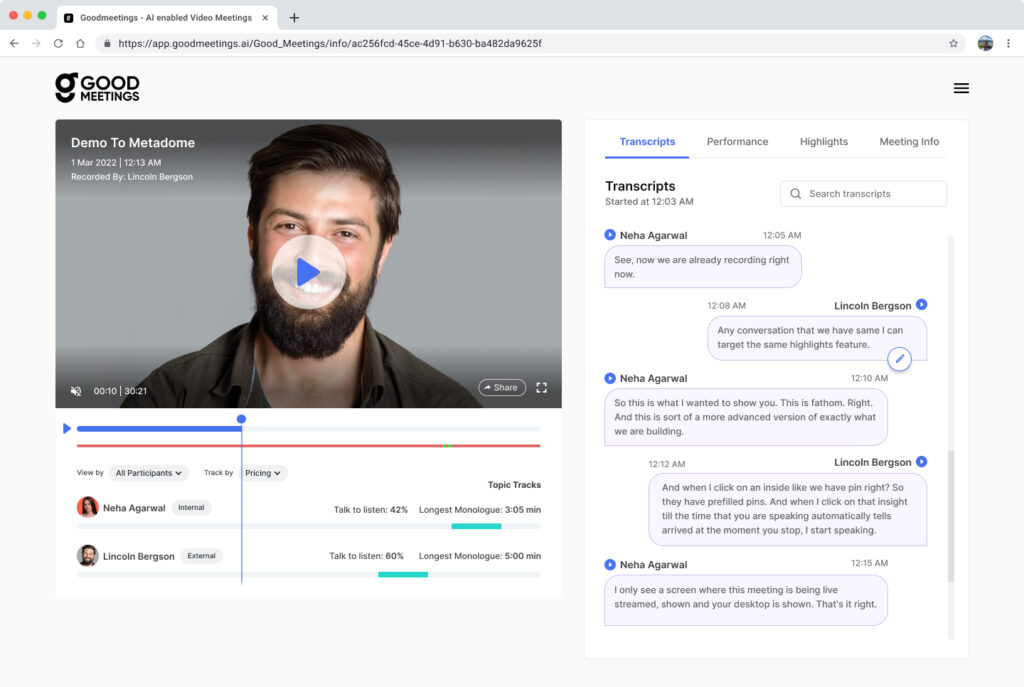This screenshot has width=1024, height=687.
Task: Open the hamburger menu at top right
Action: 961,88
